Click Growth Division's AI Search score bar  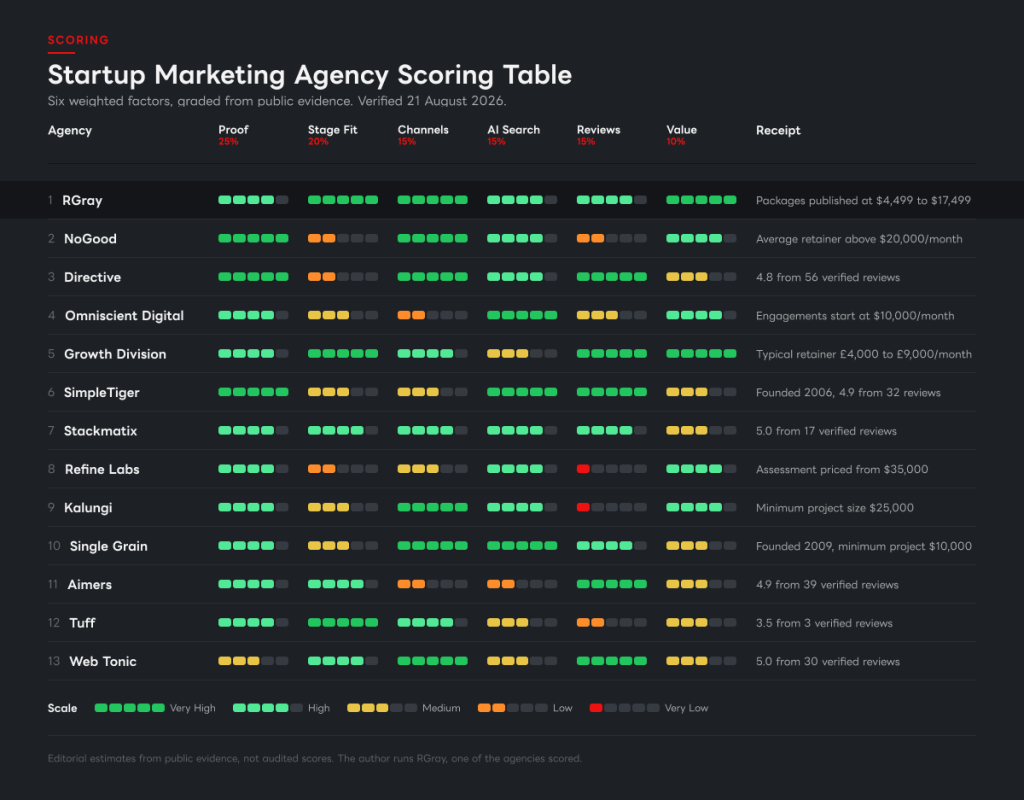tap(522, 354)
